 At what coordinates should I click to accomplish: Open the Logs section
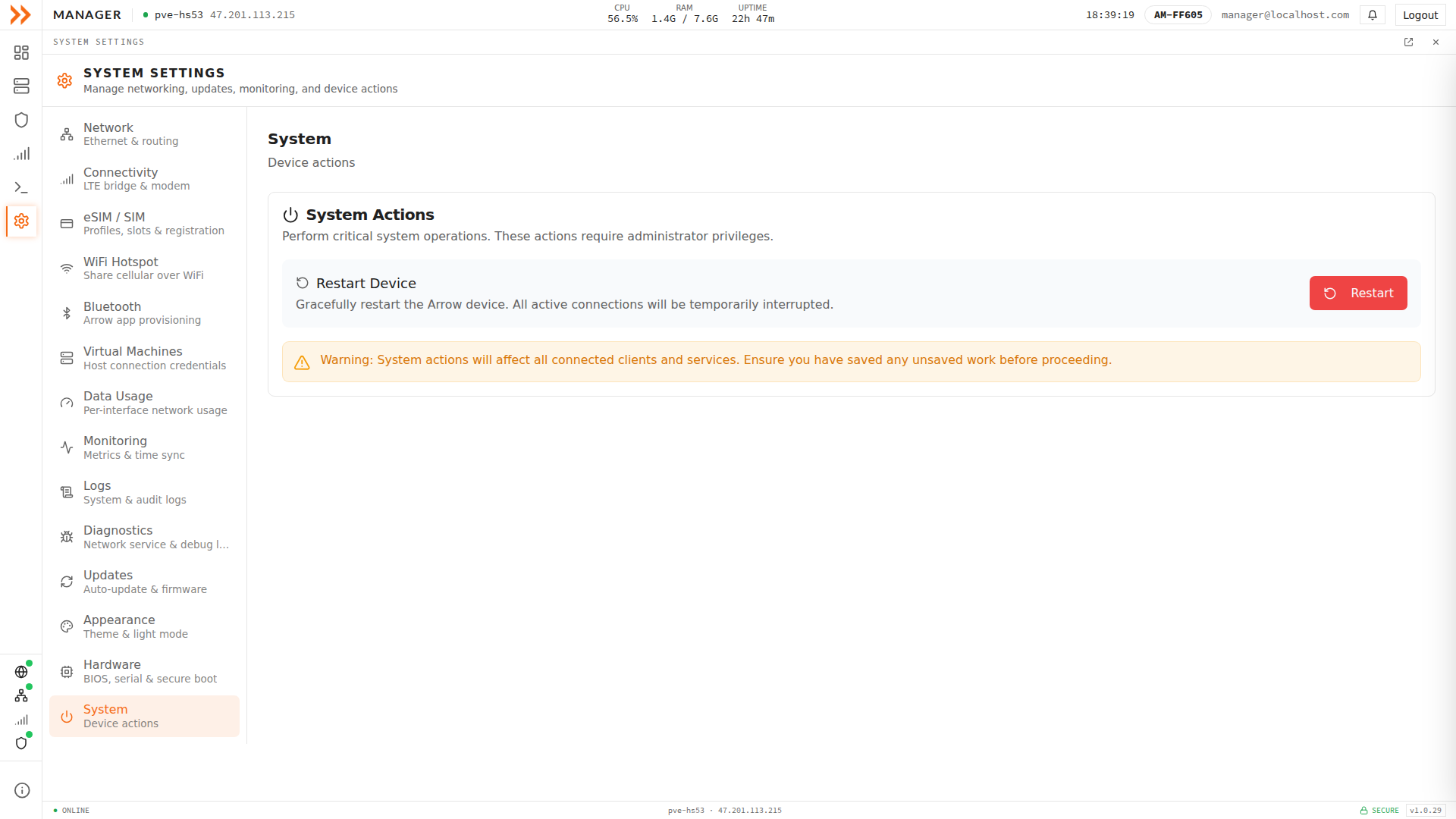click(144, 492)
